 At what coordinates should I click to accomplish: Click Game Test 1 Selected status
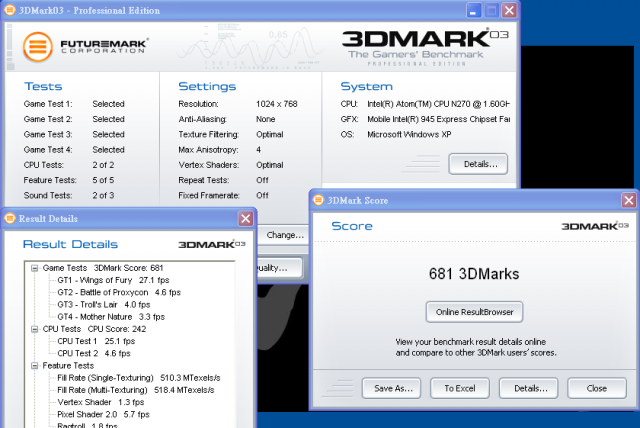108,104
